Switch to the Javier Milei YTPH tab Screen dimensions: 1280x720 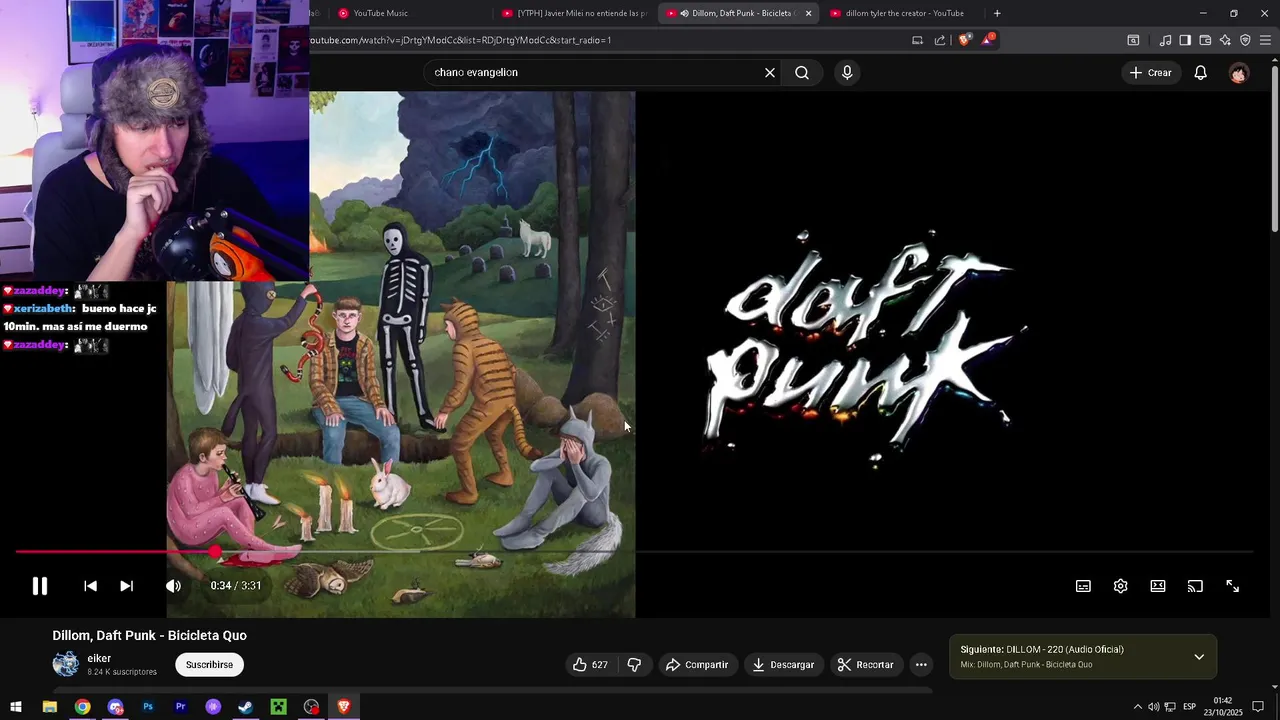[x=575, y=13]
